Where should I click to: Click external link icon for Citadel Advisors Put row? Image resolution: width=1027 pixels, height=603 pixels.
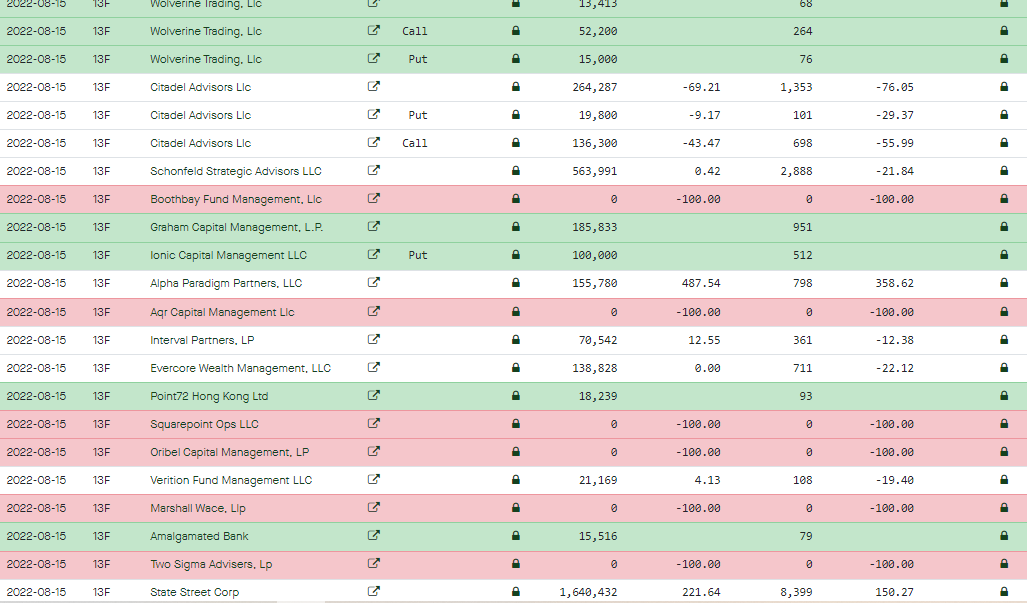(373, 114)
